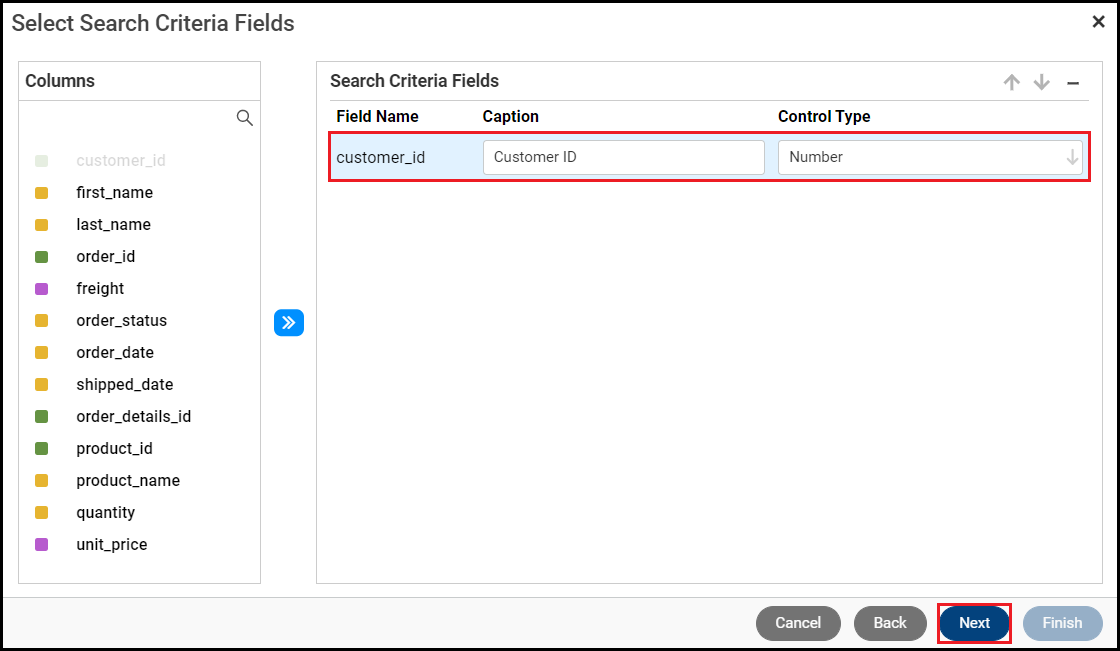Screen dimensions: 1120x651
Task: Close the Select Search Criteria Fields dialog
Action: click(x=1098, y=22)
